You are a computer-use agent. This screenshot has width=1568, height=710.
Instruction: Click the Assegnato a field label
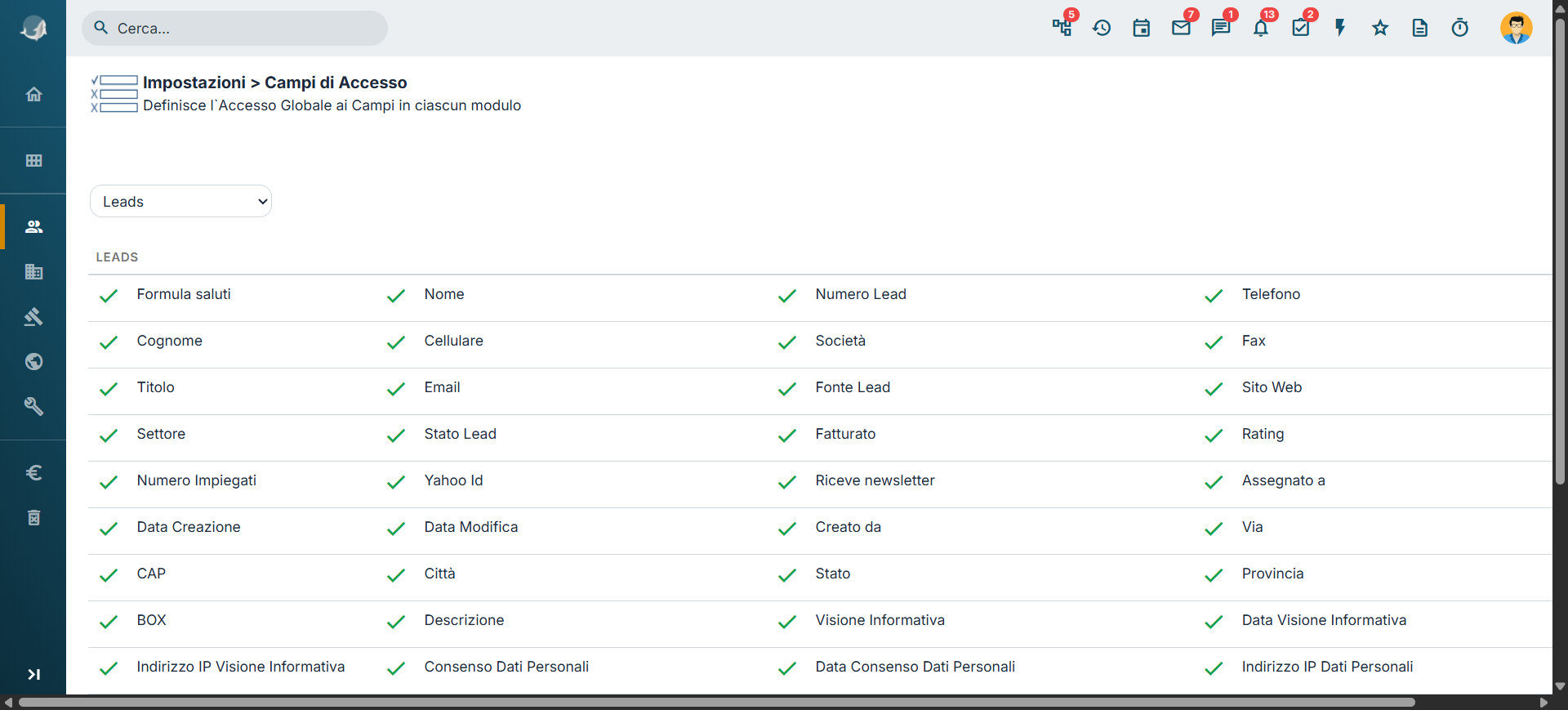coord(1283,480)
